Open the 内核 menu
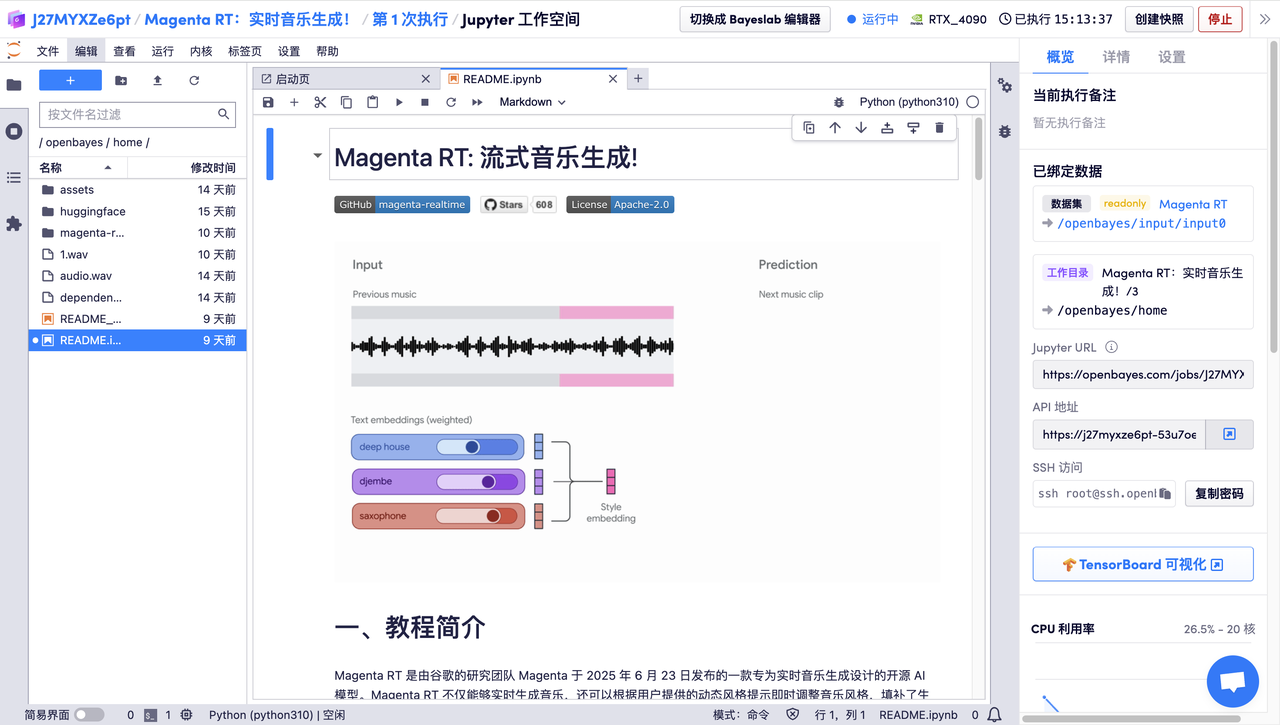This screenshot has width=1280, height=725. click(200, 51)
